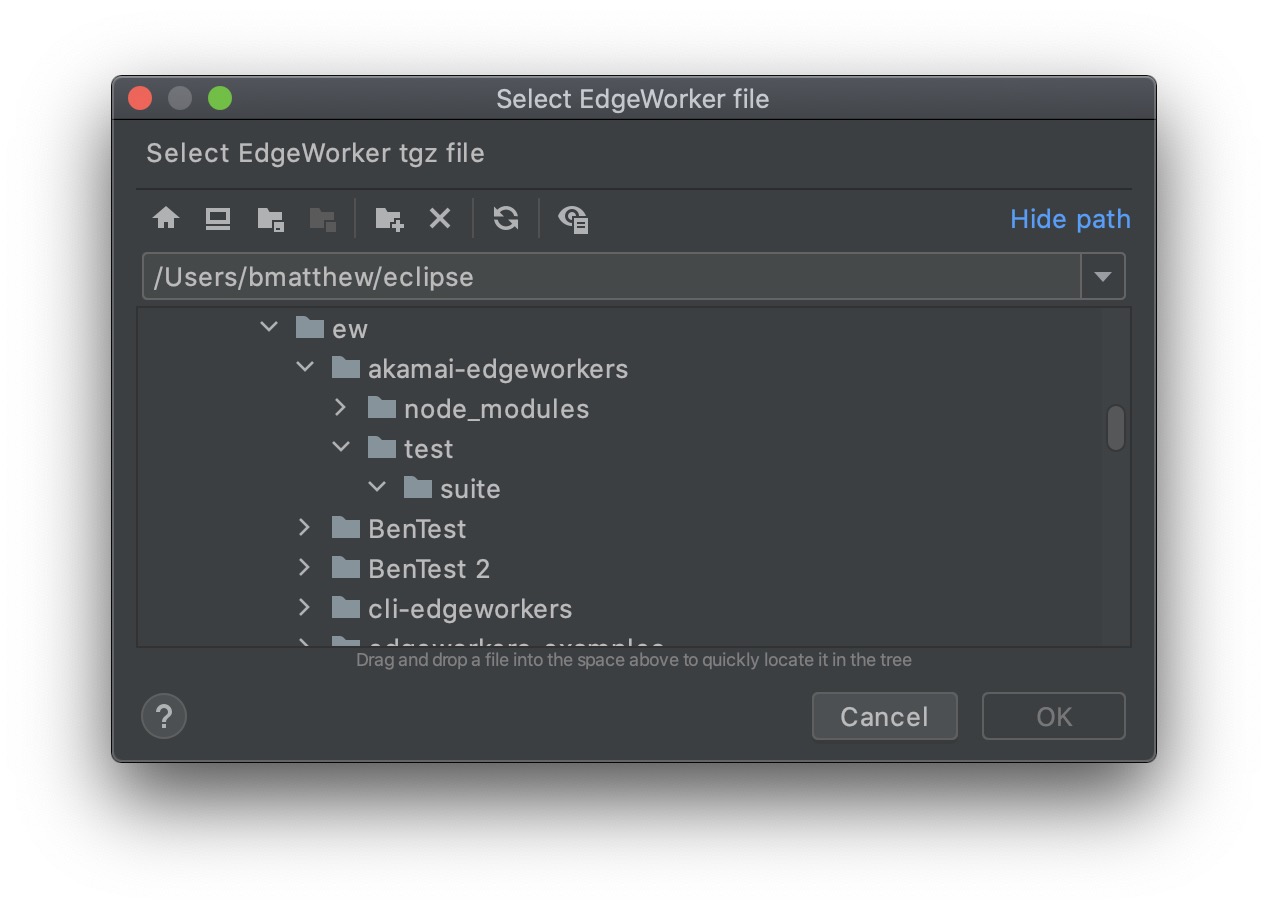Open help with the question mark button
Image resolution: width=1268 pixels, height=910 pixels.
[165, 716]
